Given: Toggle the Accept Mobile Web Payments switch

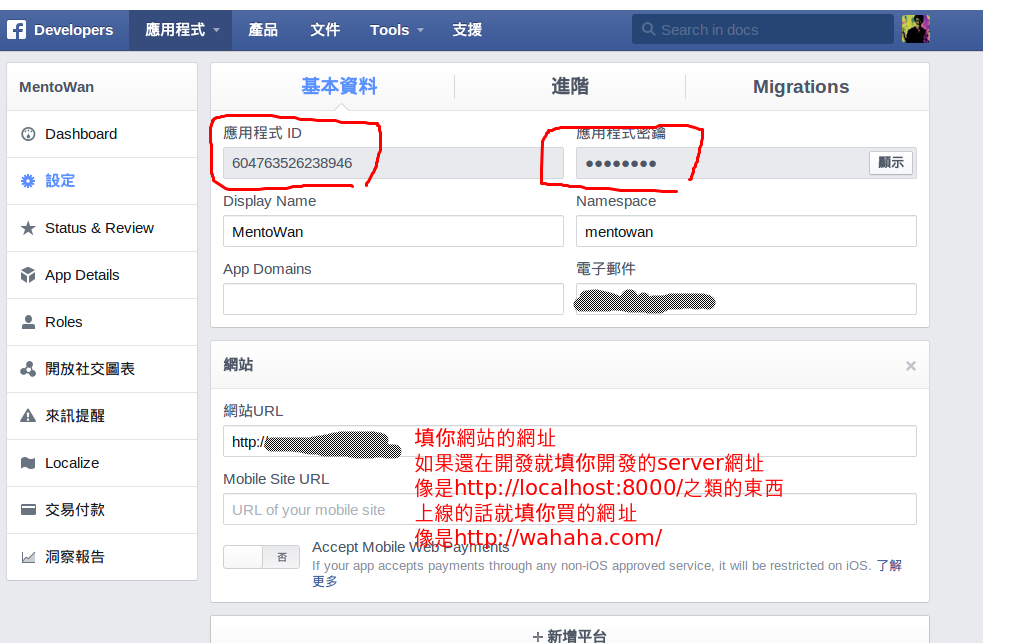Looking at the screenshot, I should pos(261,558).
